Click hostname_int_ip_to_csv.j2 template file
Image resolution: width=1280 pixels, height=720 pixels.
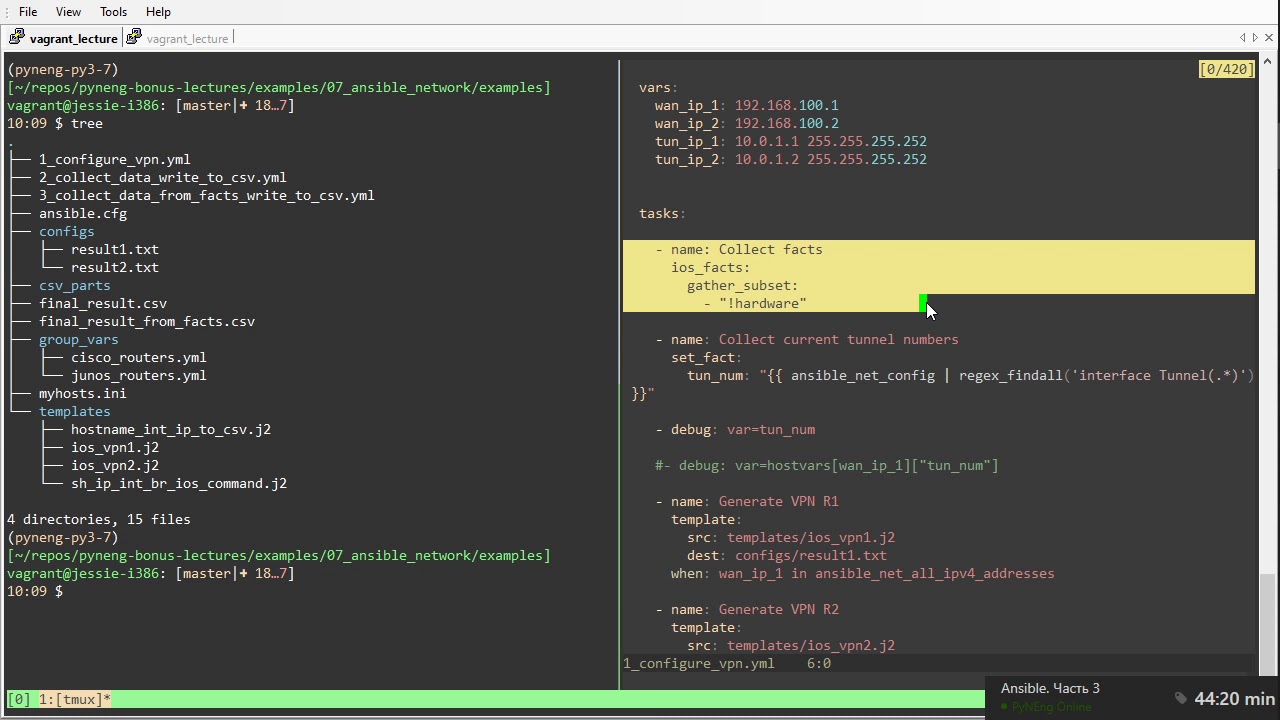[171, 429]
